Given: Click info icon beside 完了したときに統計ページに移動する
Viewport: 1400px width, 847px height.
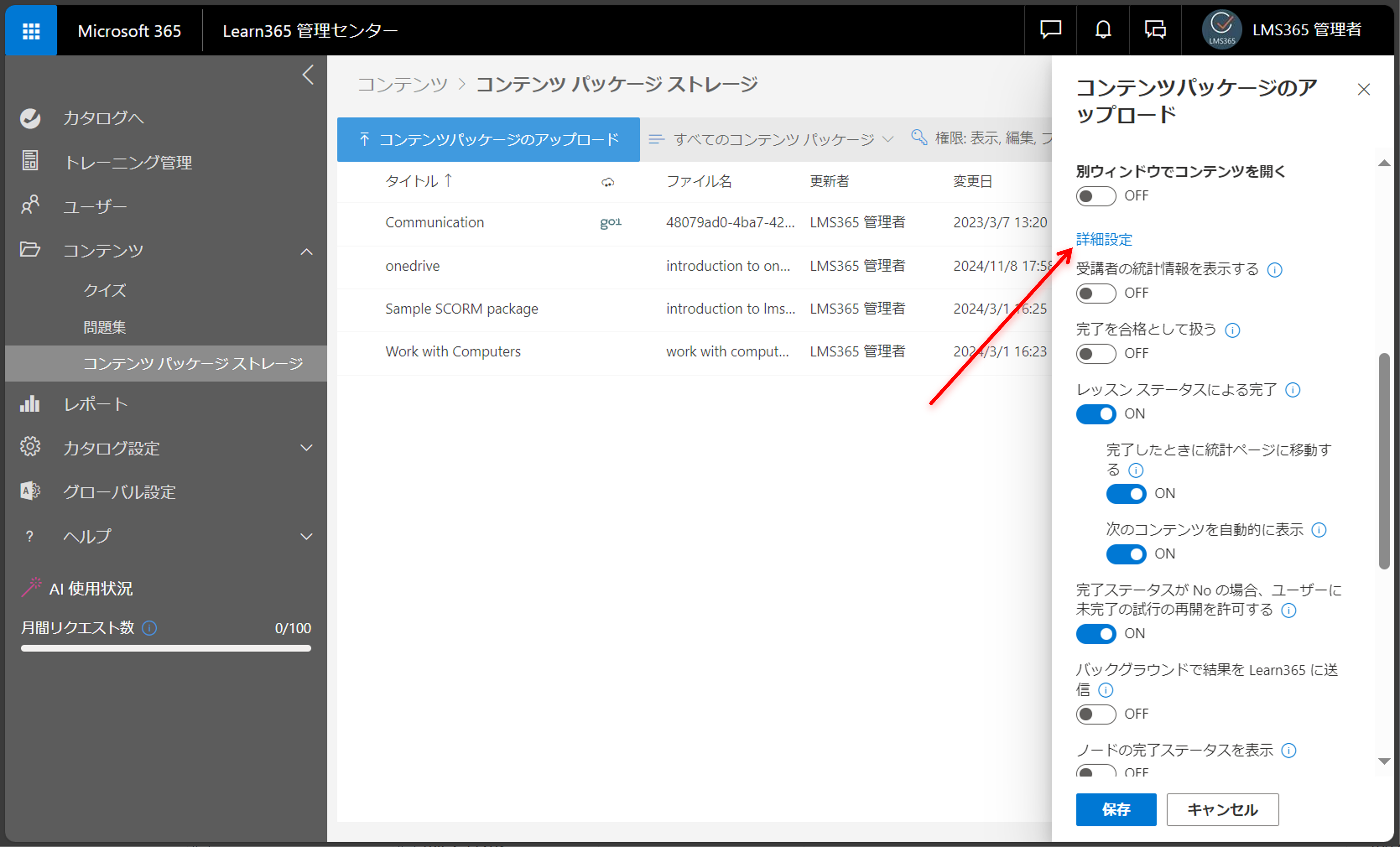Looking at the screenshot, I should [x=1136, y=471].
